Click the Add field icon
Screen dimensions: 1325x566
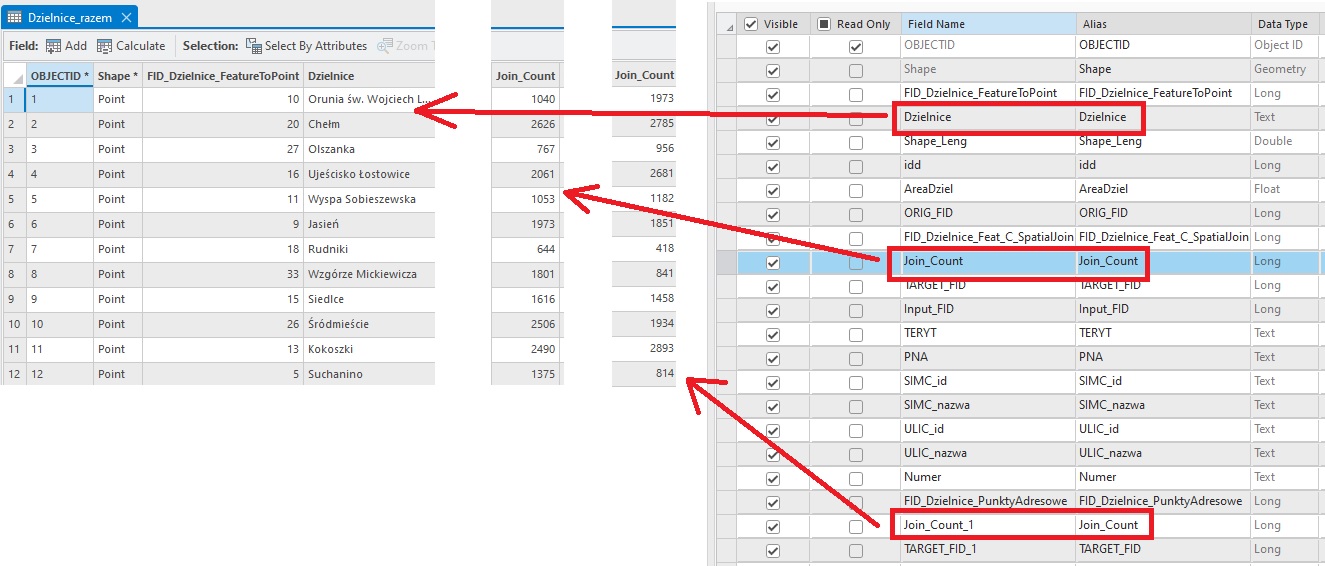53,46
